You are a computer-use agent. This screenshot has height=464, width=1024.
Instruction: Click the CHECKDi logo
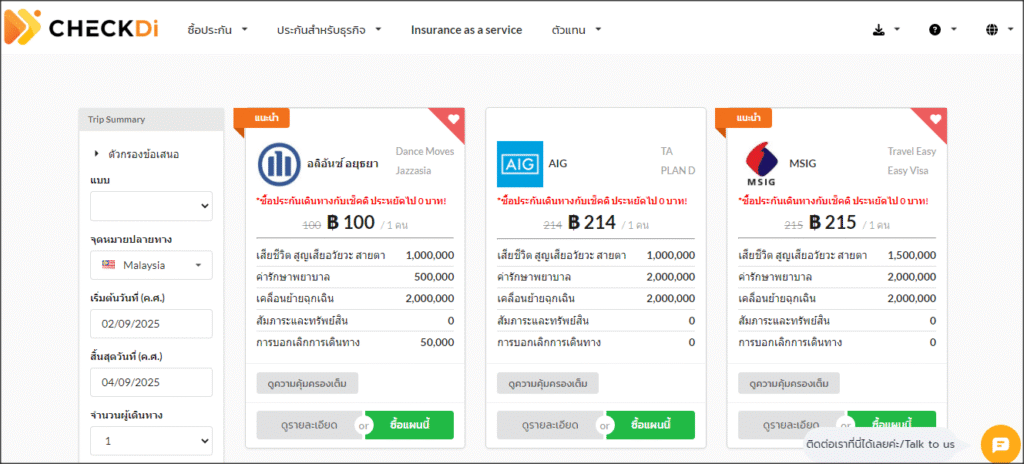[82, 27]
